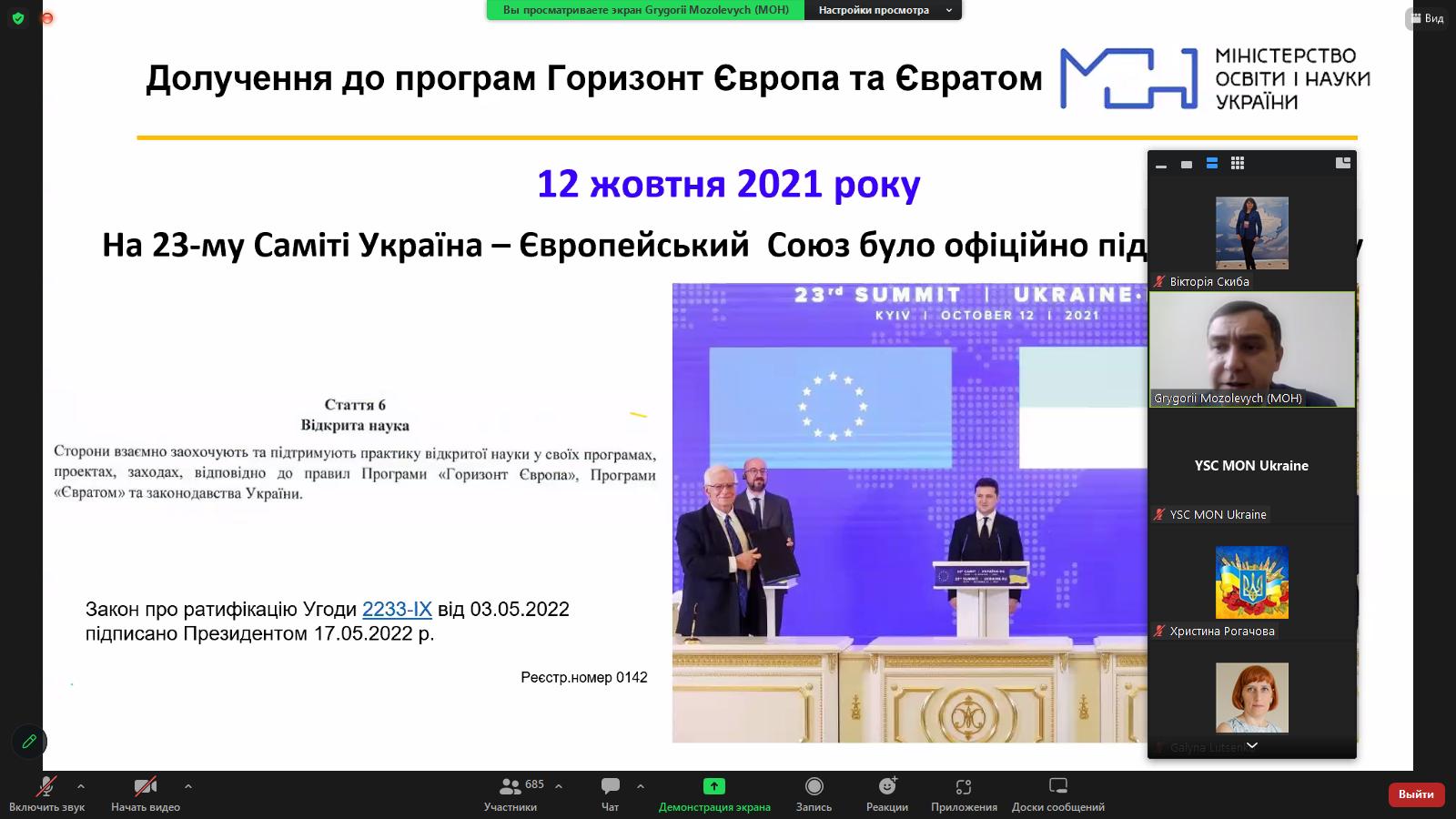Screen dimensions: 1456x819
Task: Switch to single-thumbnail video view
Action: [x=1186, y=164]
